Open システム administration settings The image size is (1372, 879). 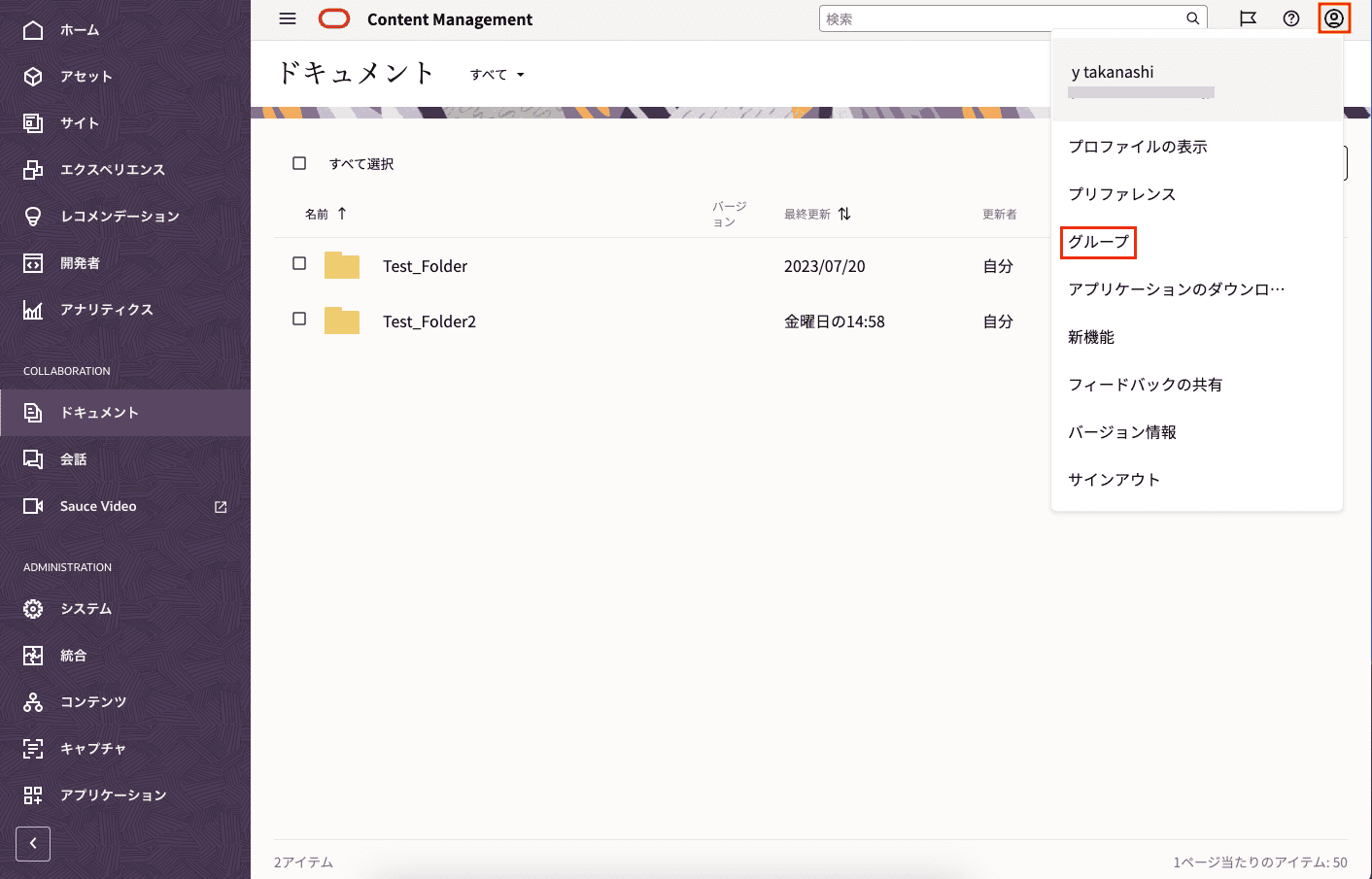(x=86, y=609)
